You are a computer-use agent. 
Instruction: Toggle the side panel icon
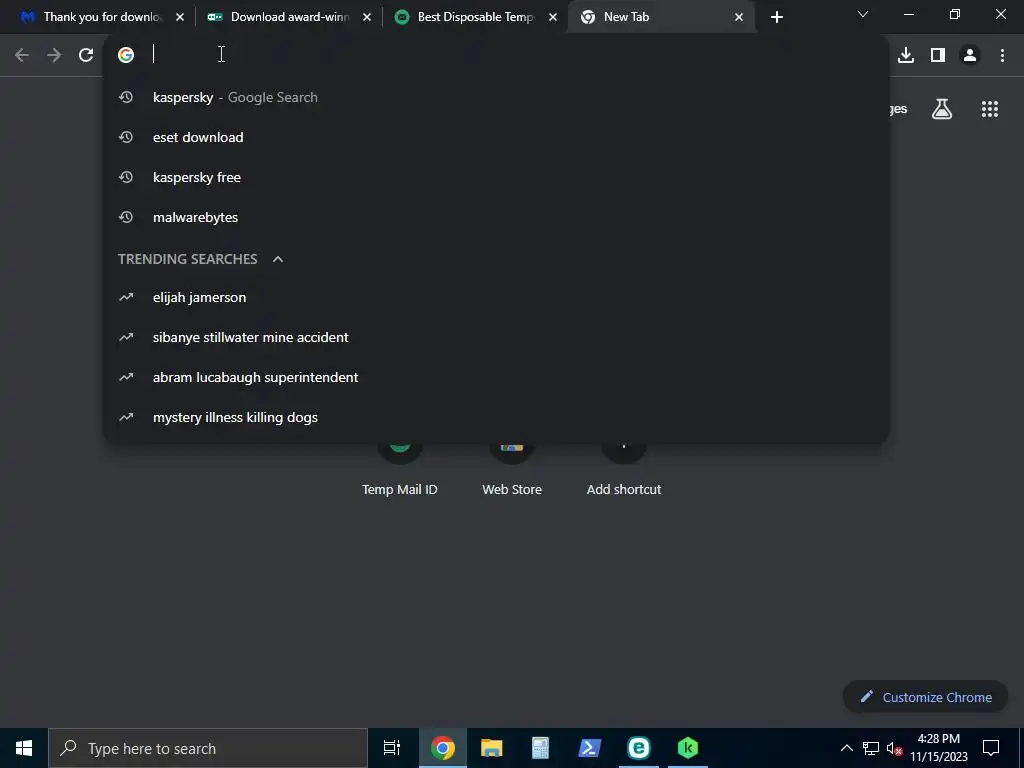point(938,55)
